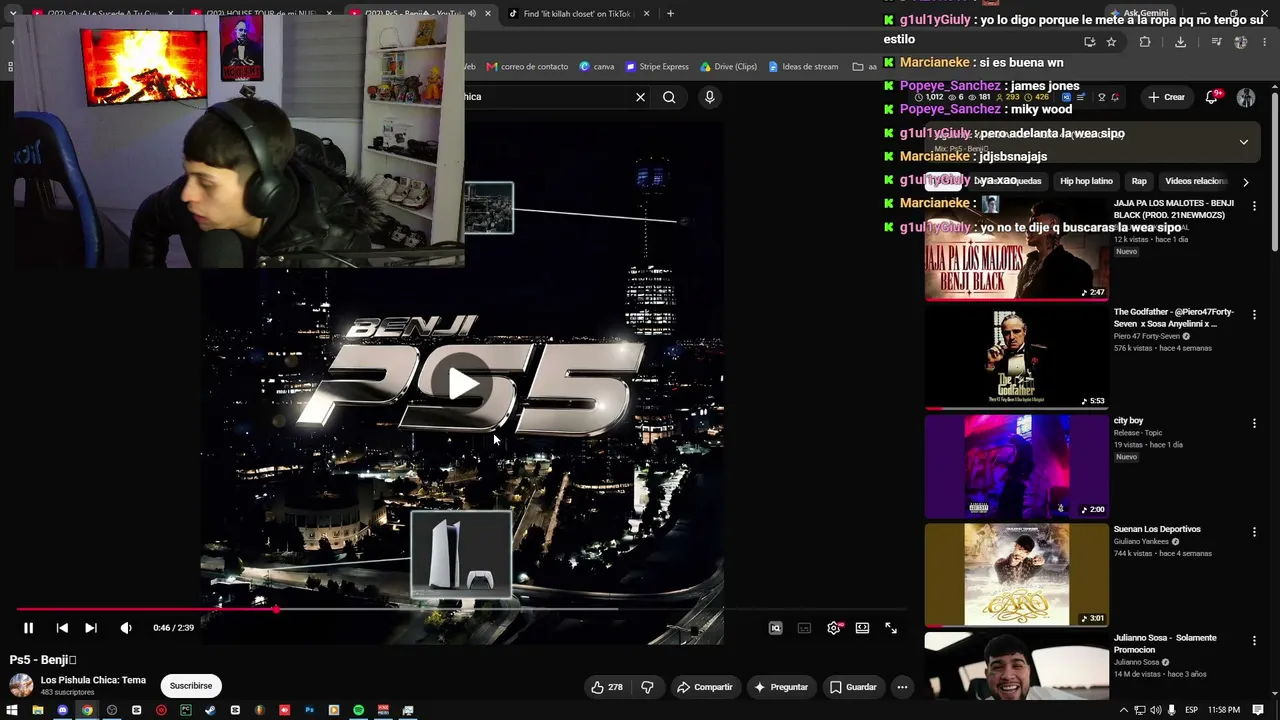Click the Preguntar button
Image resolution: width=1280 pixels, height=720 pixels.
781,687
